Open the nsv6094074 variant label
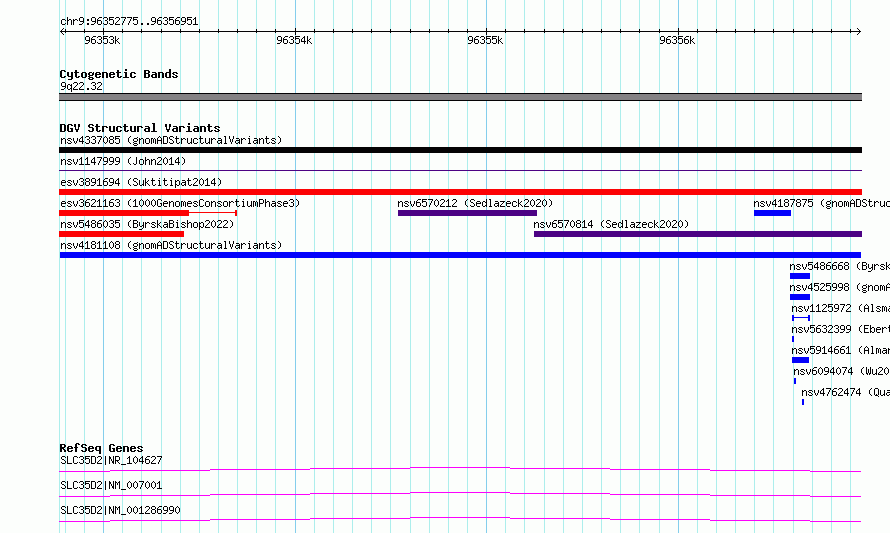This screenshot has height=533, width=890. click(x=842, y=371)
